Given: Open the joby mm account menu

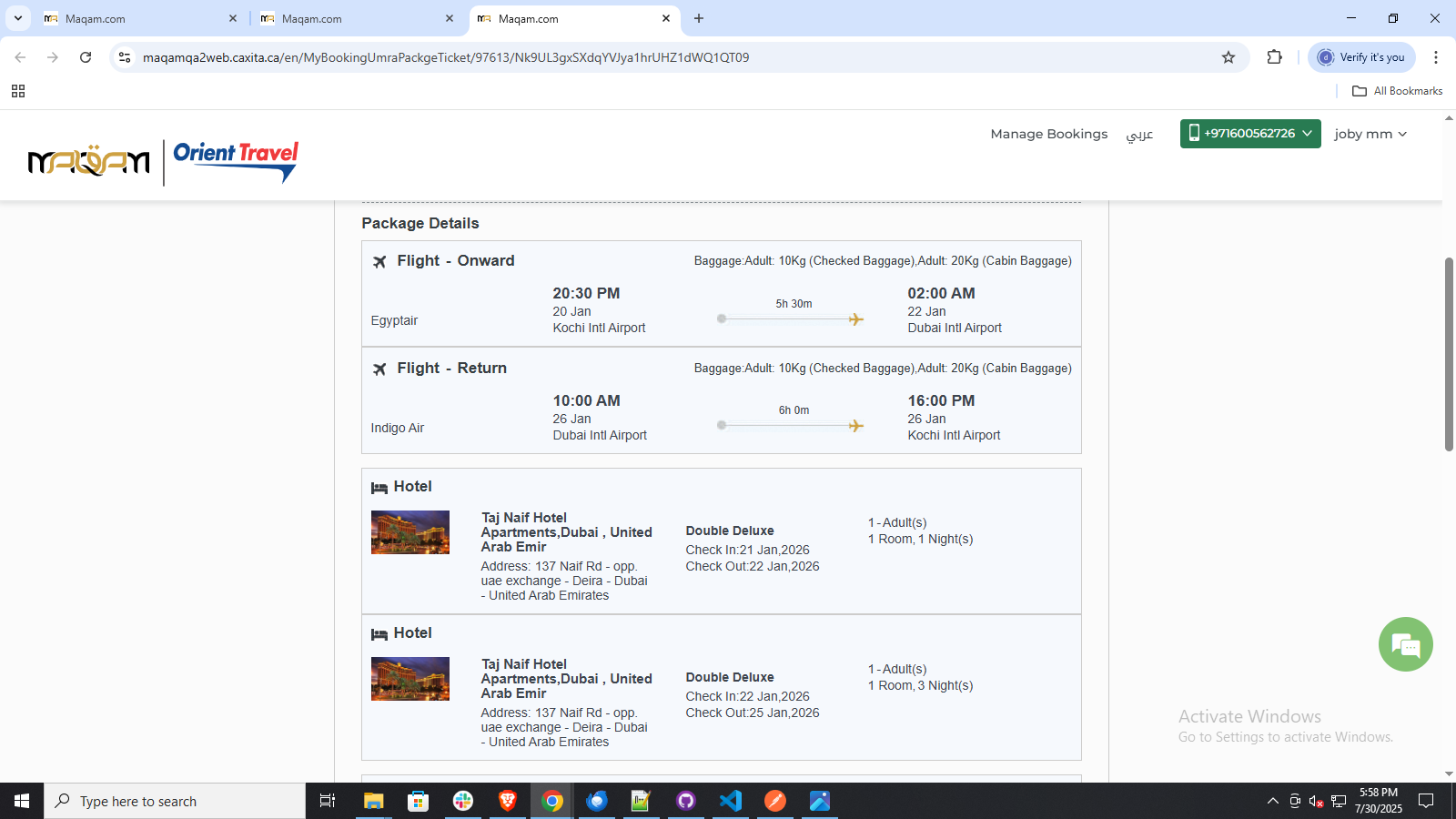Looking at the screenshot, I should pos(1370,134).
